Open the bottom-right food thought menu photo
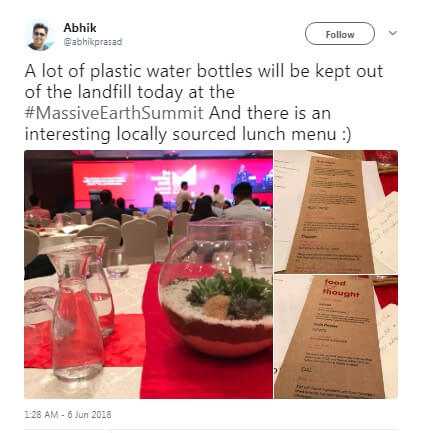 [x=336, y=337]
